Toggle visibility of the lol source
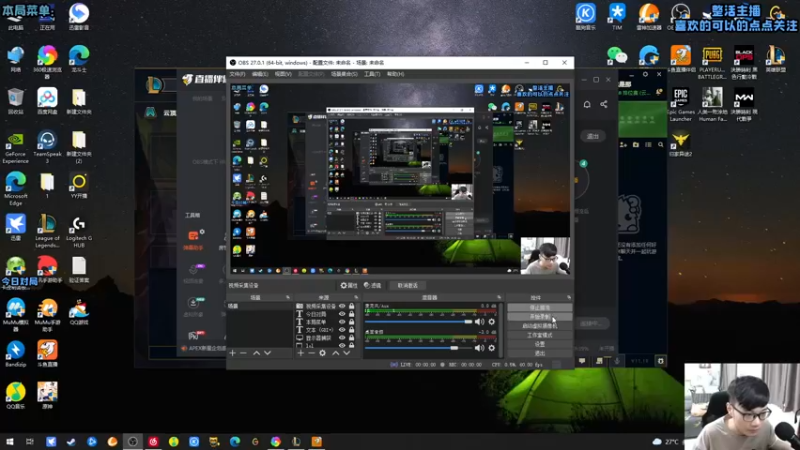The height and width of the screenshot is (450, 800). click(342, 345)
